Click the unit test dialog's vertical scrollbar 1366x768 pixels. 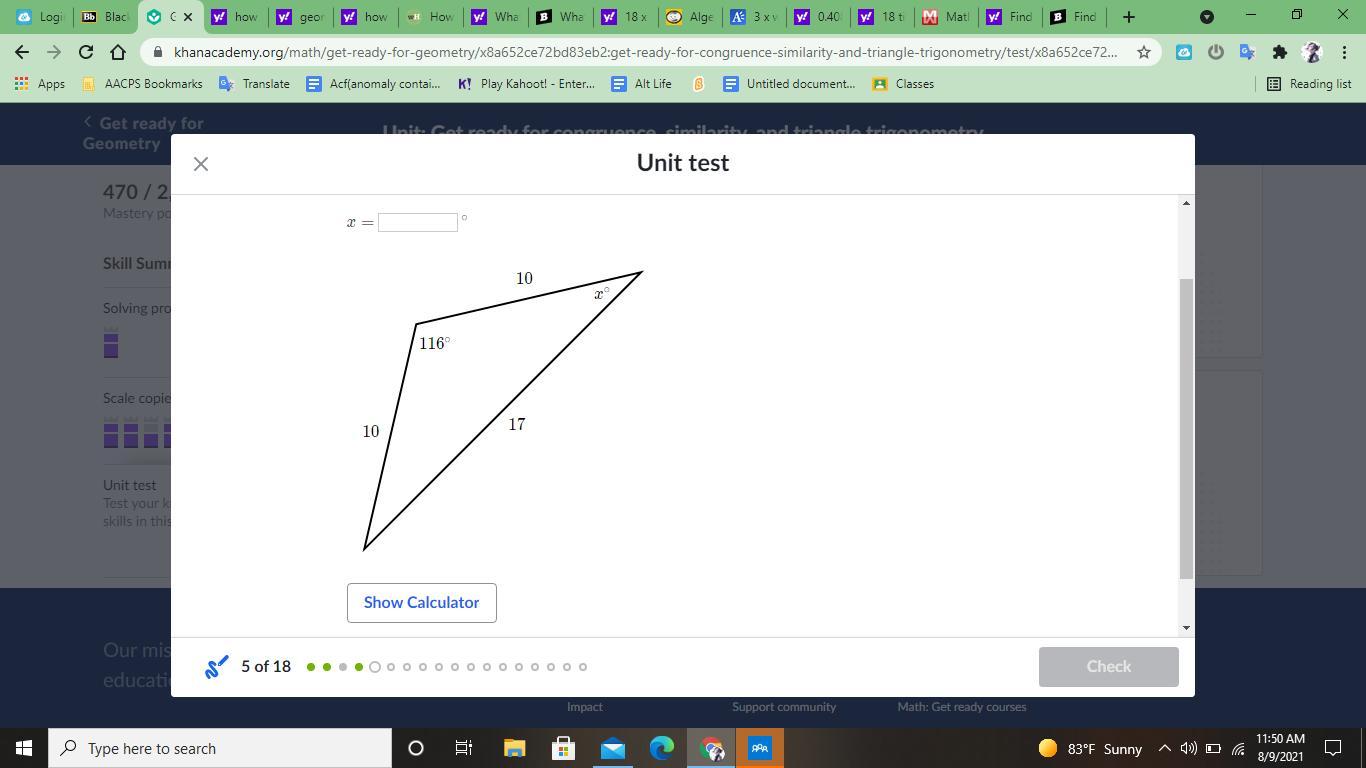[1187, 428]
